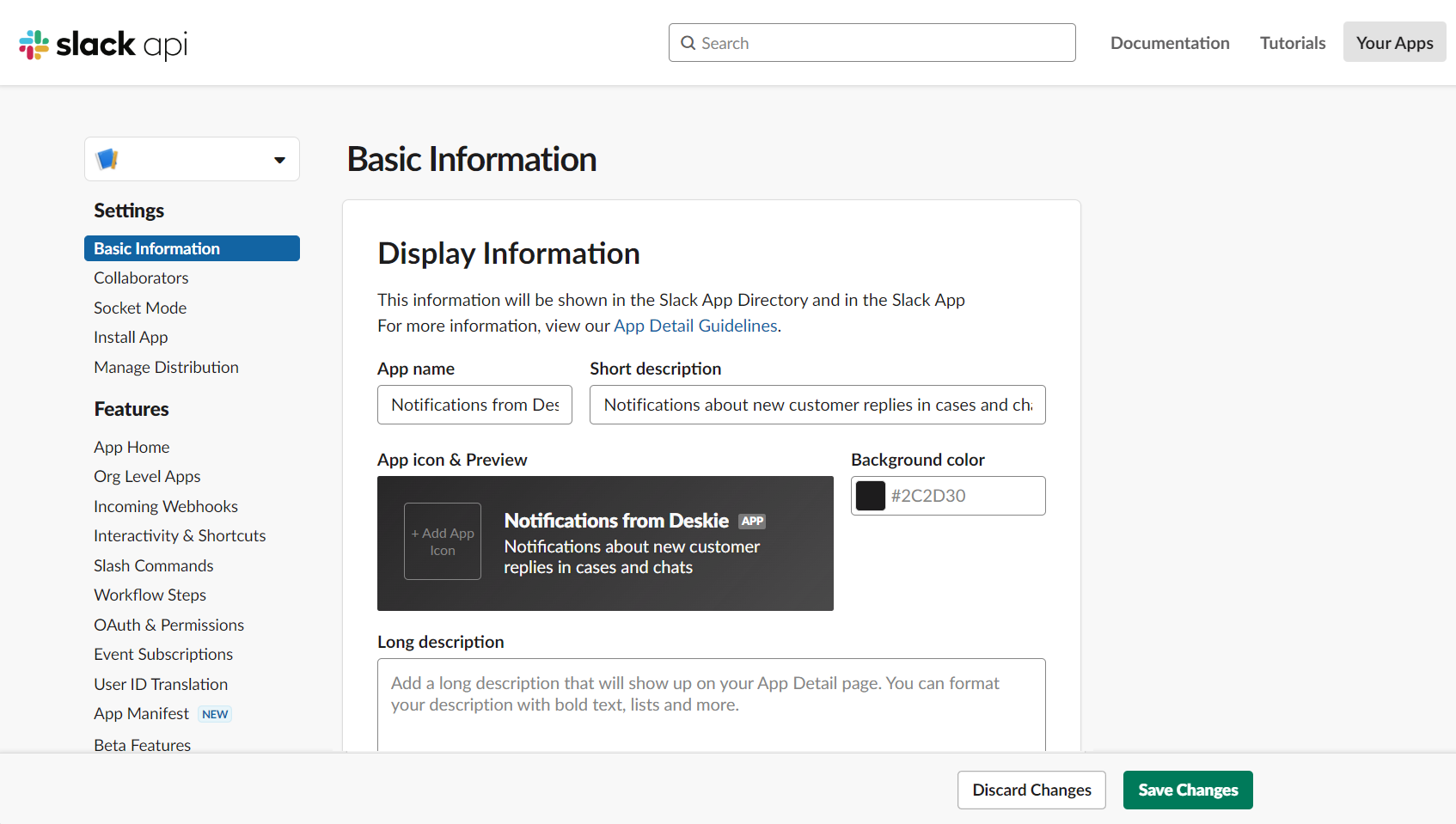Click the Slack API logo
The image size is (1456, 824).
click(x=103, y=44)
